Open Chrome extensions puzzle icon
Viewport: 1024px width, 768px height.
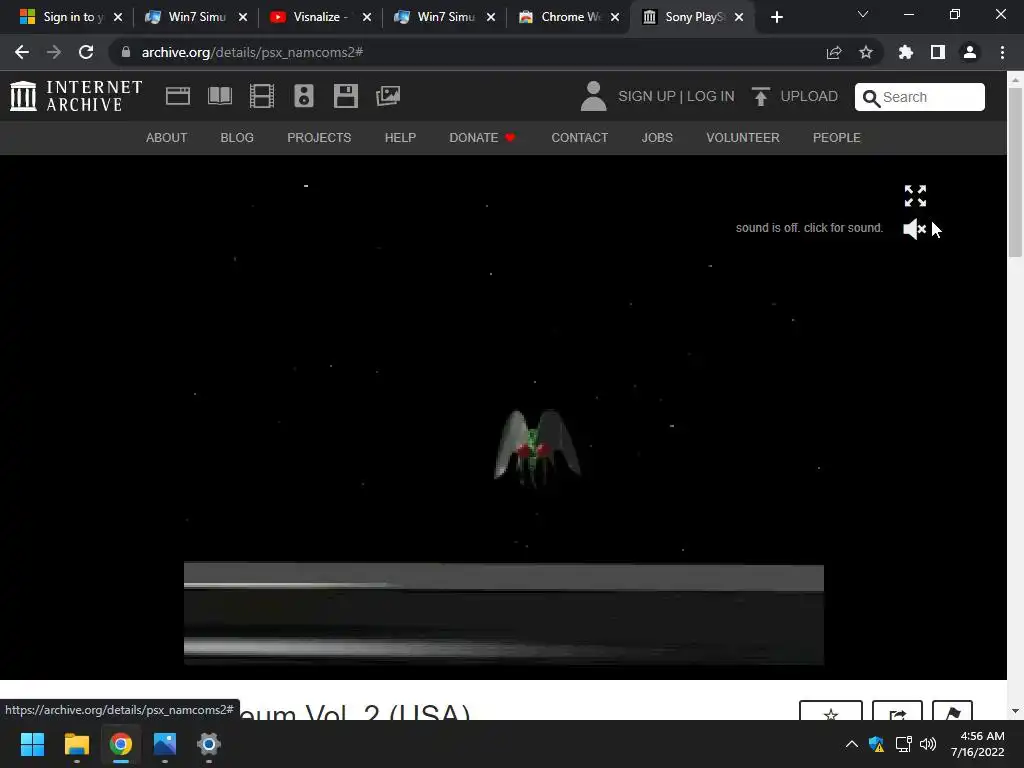click(x=906, y=52)
